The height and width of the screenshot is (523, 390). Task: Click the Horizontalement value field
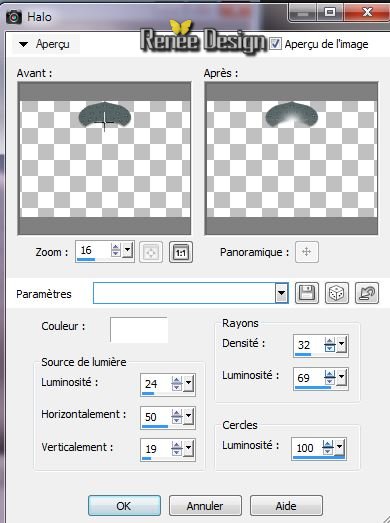point(156,417)
